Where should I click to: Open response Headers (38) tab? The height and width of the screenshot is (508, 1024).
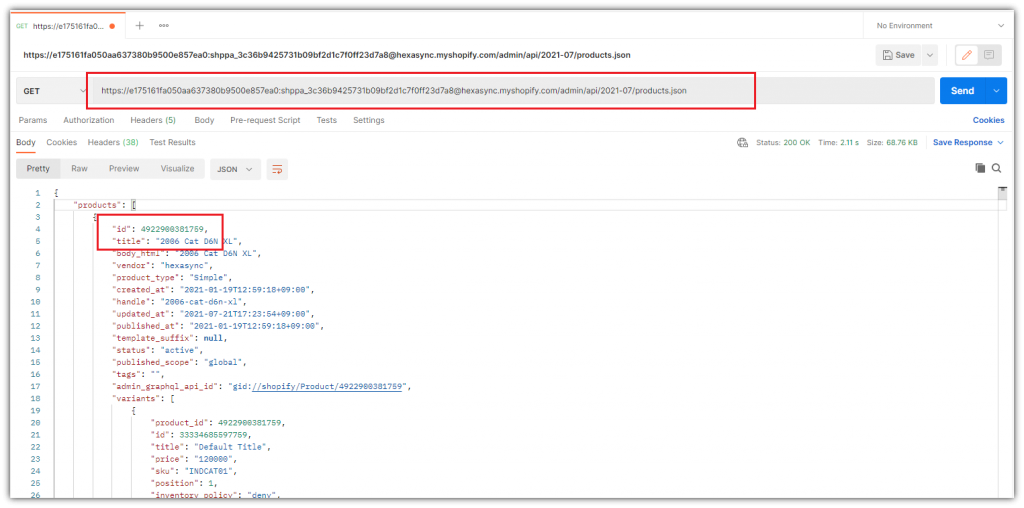(x=113, y=142)
